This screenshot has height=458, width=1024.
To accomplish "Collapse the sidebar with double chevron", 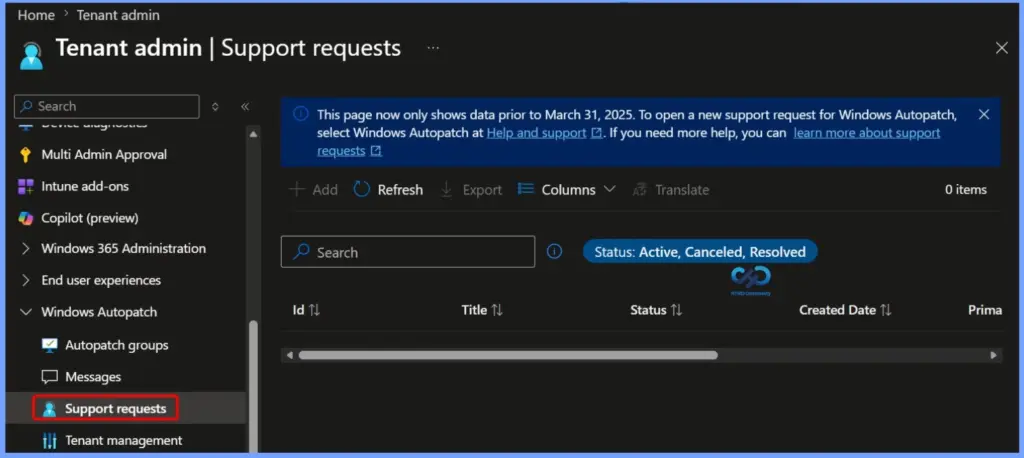I will point(245,106).
